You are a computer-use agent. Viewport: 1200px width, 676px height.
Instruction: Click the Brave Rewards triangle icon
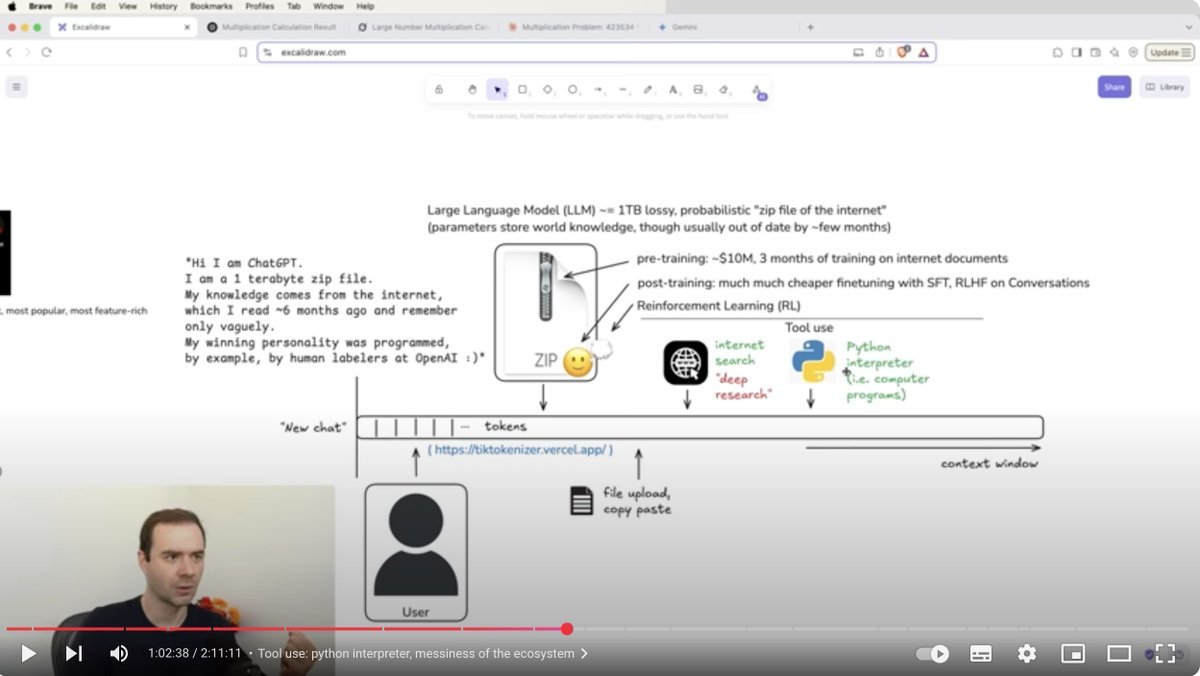[923, 52]
